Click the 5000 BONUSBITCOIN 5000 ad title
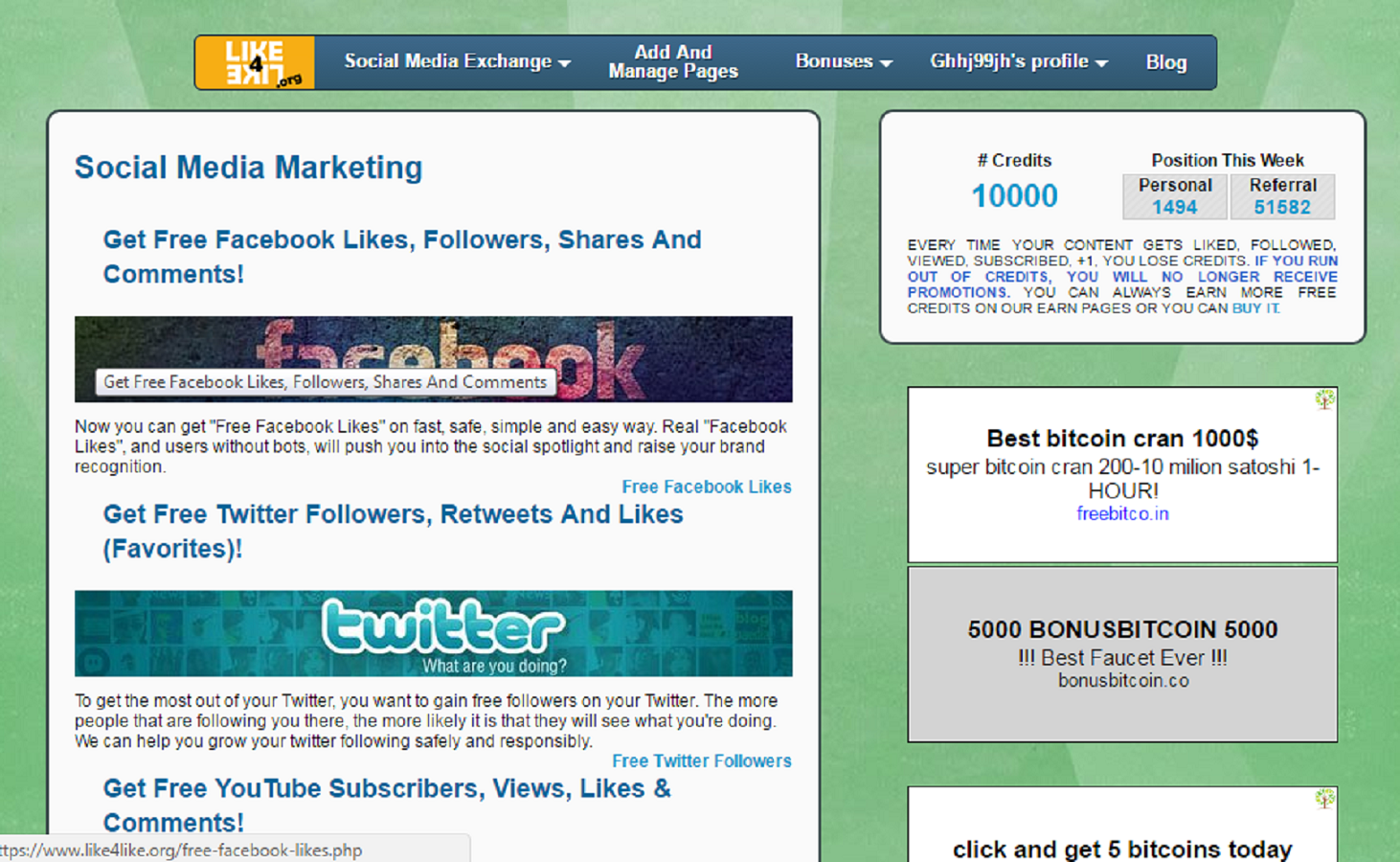Screen dimensions: 1400x862 click(x=1122, y=629)
